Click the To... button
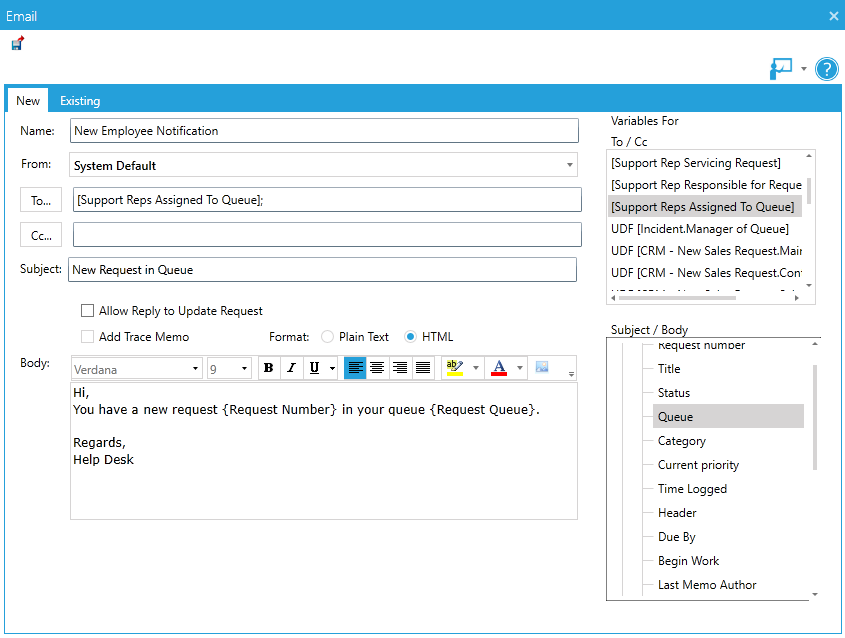Image resolution: width=845 pixels, height=638 pixels. click(41, 200)
